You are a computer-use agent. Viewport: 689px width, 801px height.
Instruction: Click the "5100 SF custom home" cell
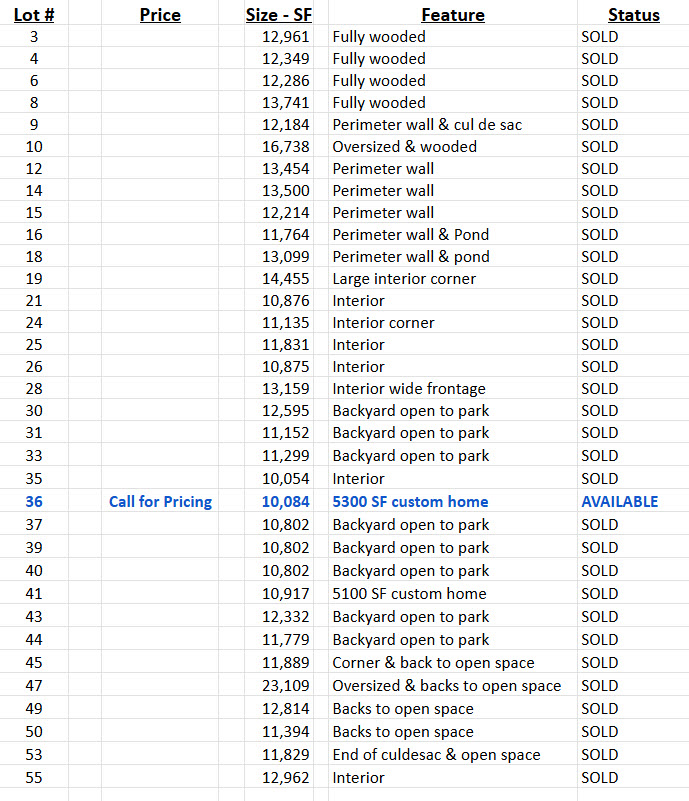pyautogui.click(x=409, y=594)
